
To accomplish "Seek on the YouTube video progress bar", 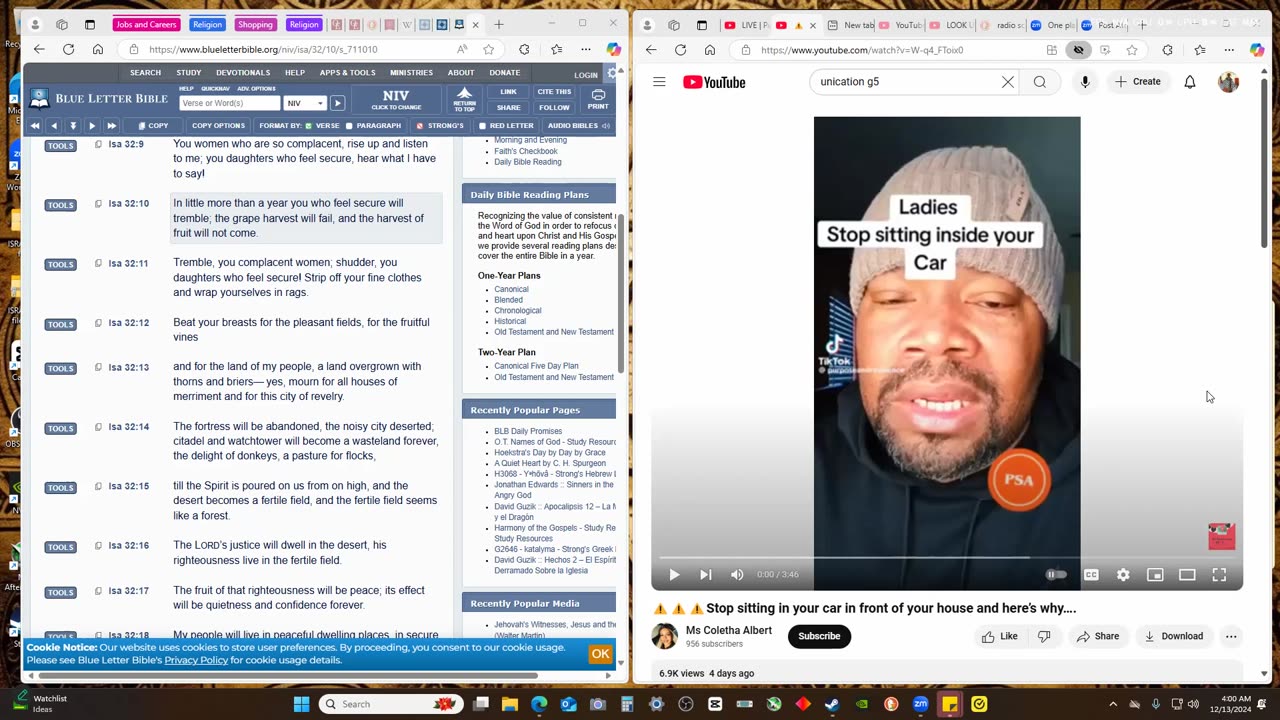I will coord(947,557).
